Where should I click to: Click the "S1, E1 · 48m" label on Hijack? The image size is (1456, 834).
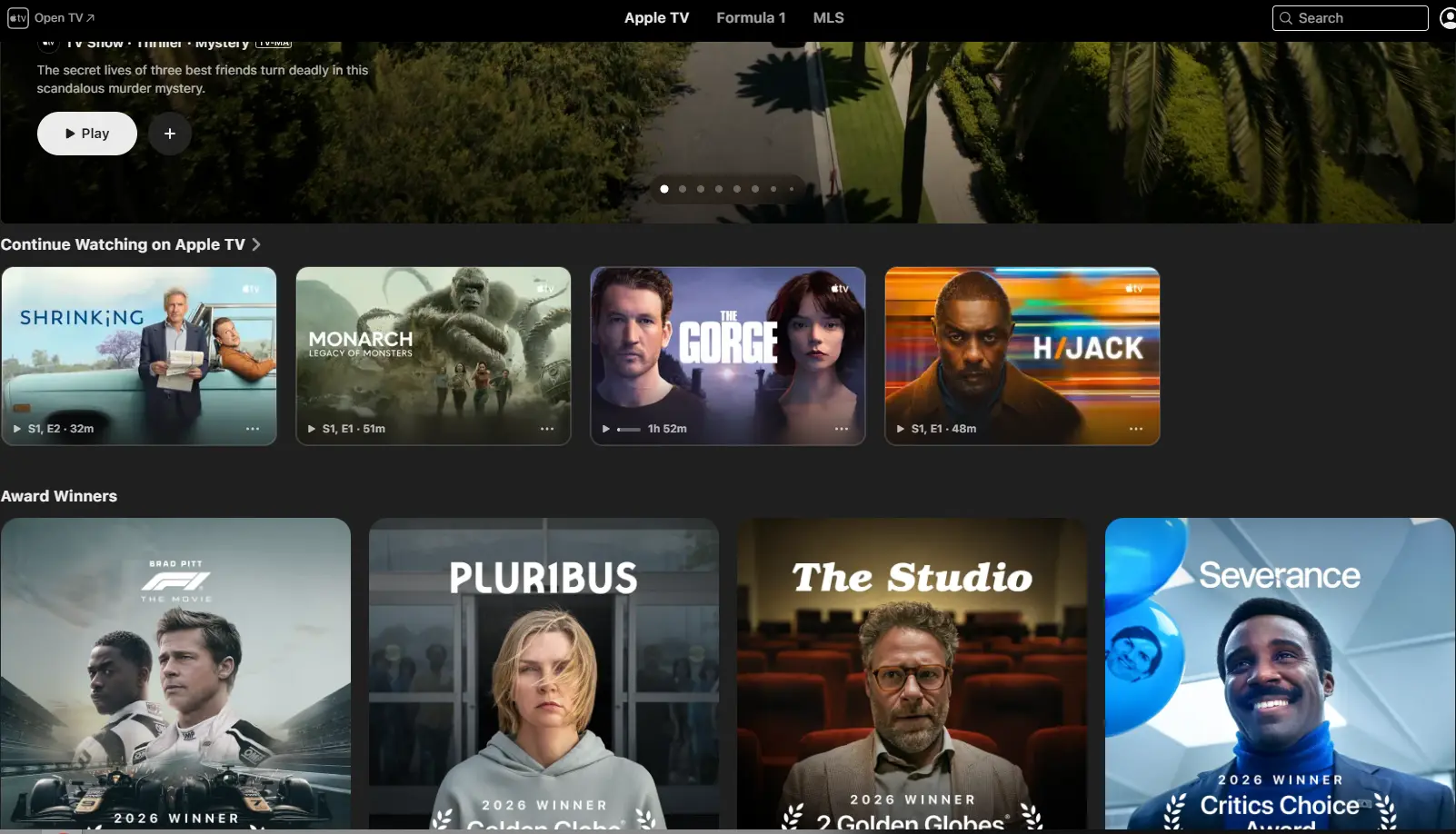(943, 429)
